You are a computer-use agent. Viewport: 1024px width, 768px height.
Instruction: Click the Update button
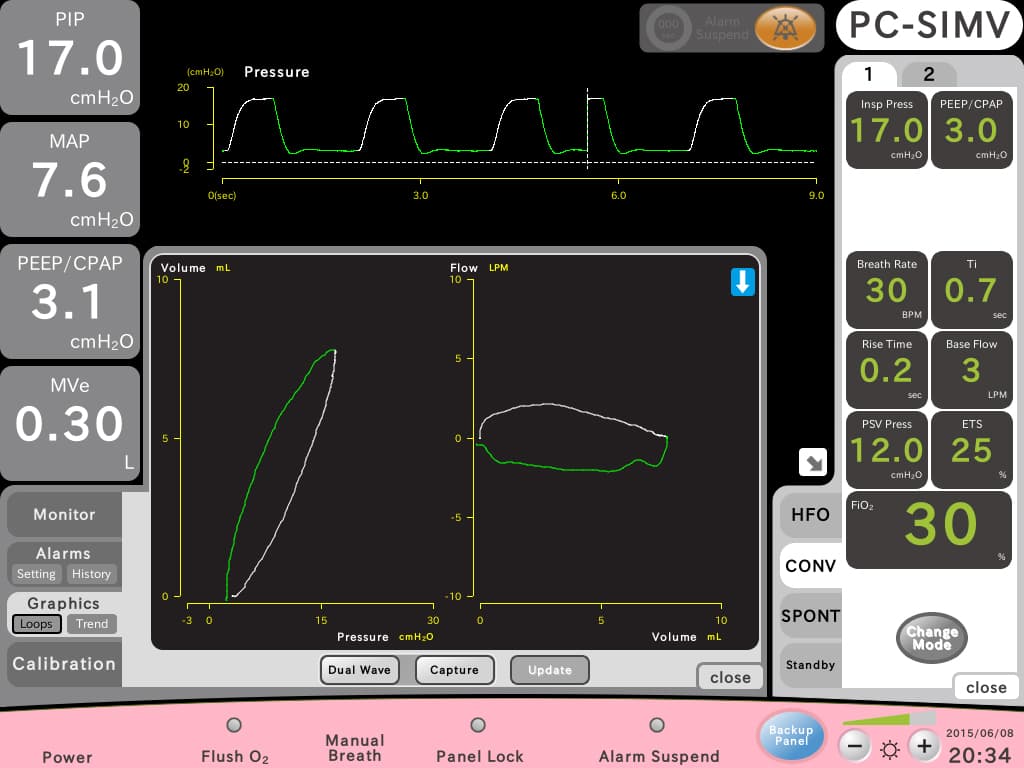pos(550,670)
